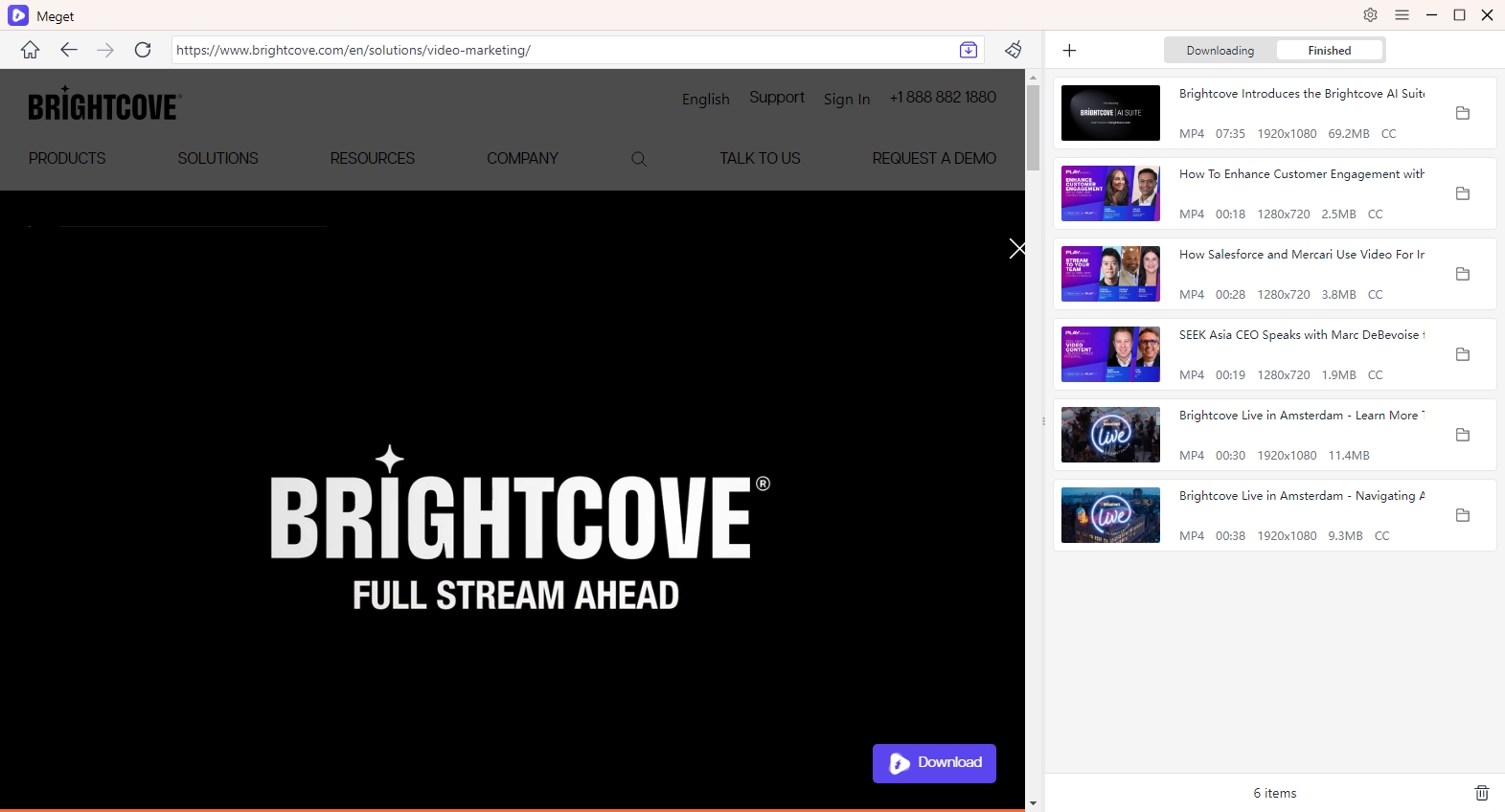Click the webpage scroll down arrow
Image resolution: width=1505 pixels, height=812 pixels.
[x=1033, y=803]
